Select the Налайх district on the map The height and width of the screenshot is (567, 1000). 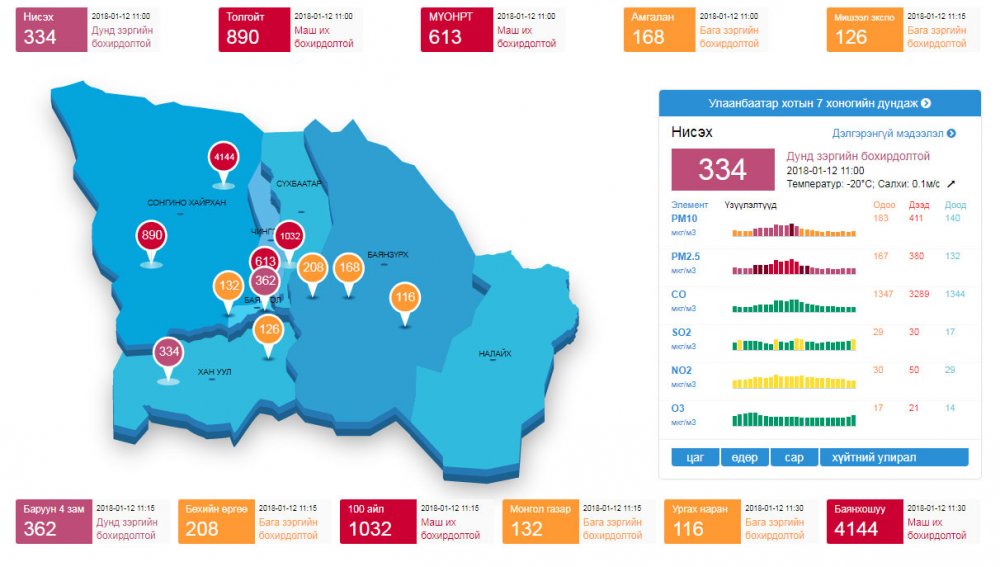(x=494, y=354)
